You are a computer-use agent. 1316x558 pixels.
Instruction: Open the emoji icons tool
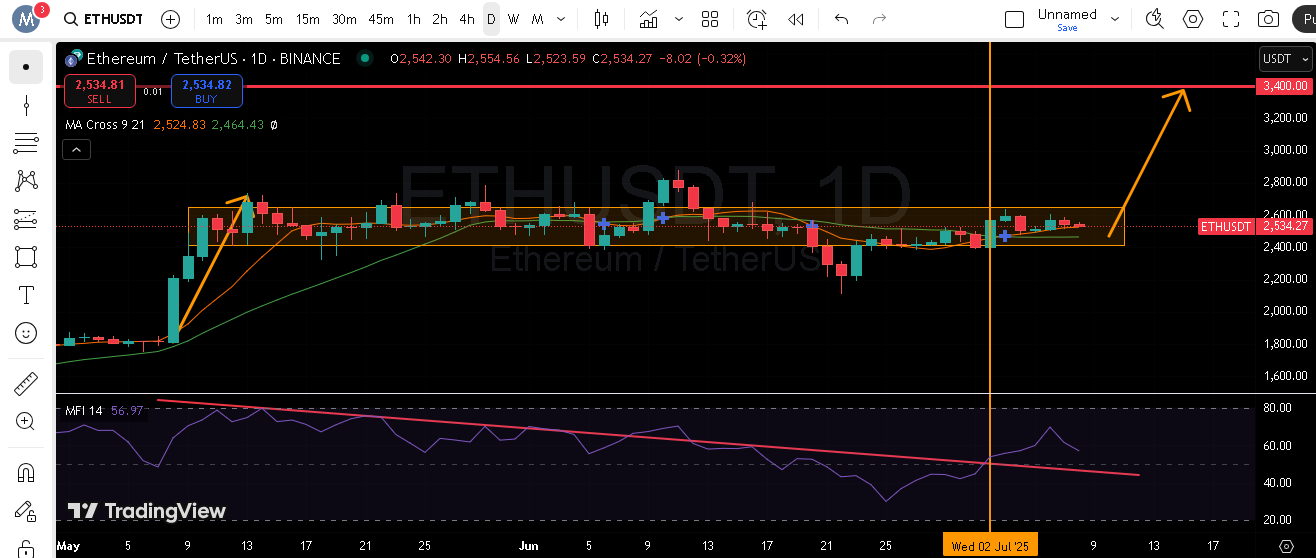tap(26, 333)
